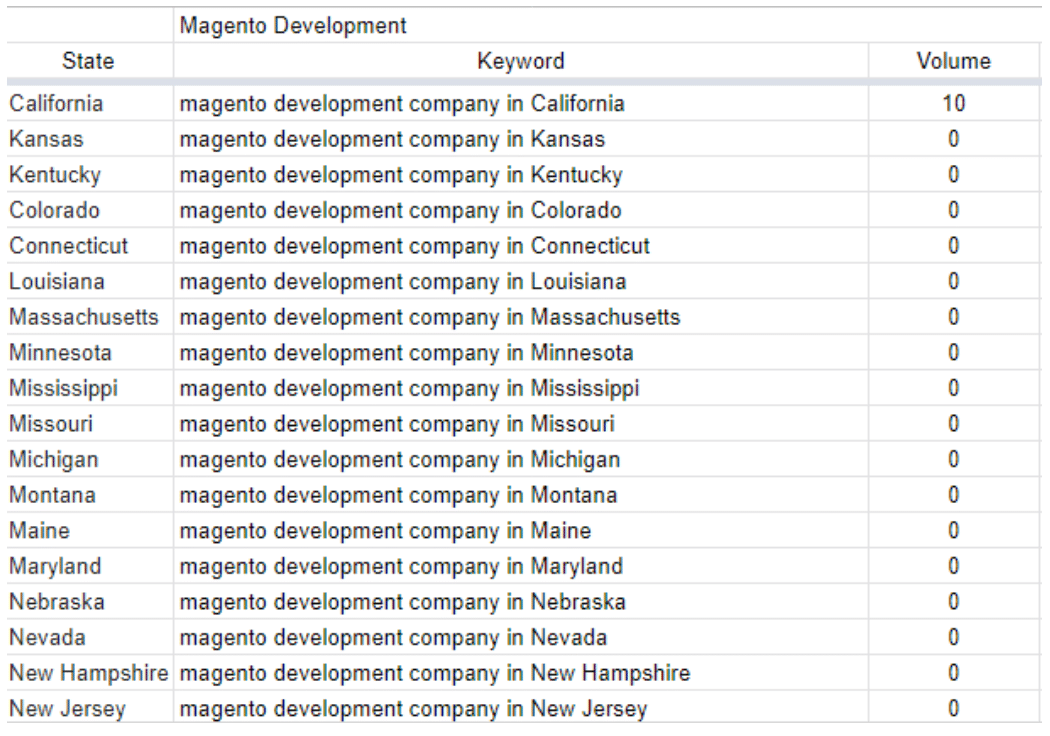Click 'magento development company in Colorado' cell
Screen dimensions: 1050x736
(520, 210)
